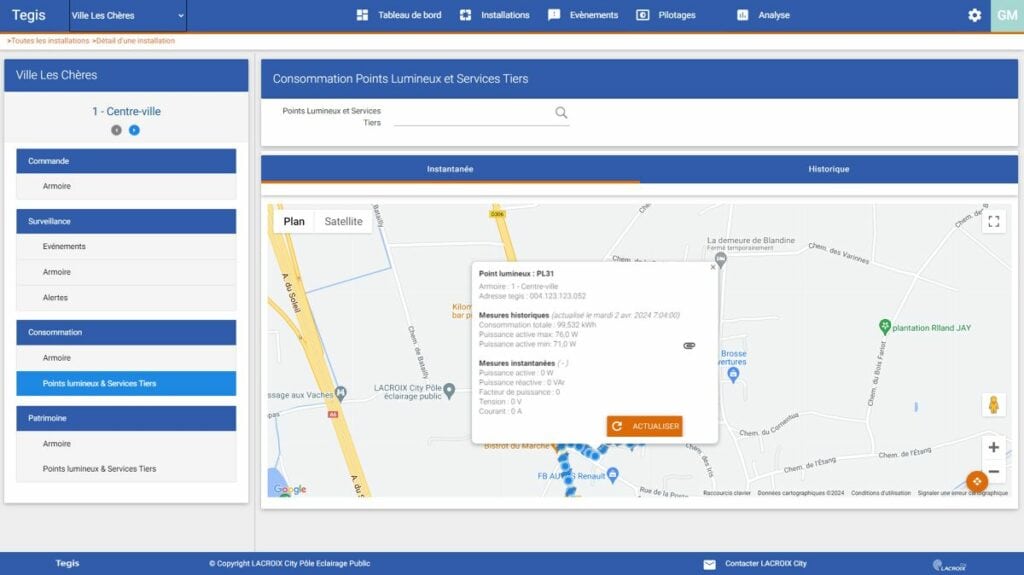The image size is (1024, 575).
Task: Click the 1 - Centre-ville installation title
Action: point(126,112)
